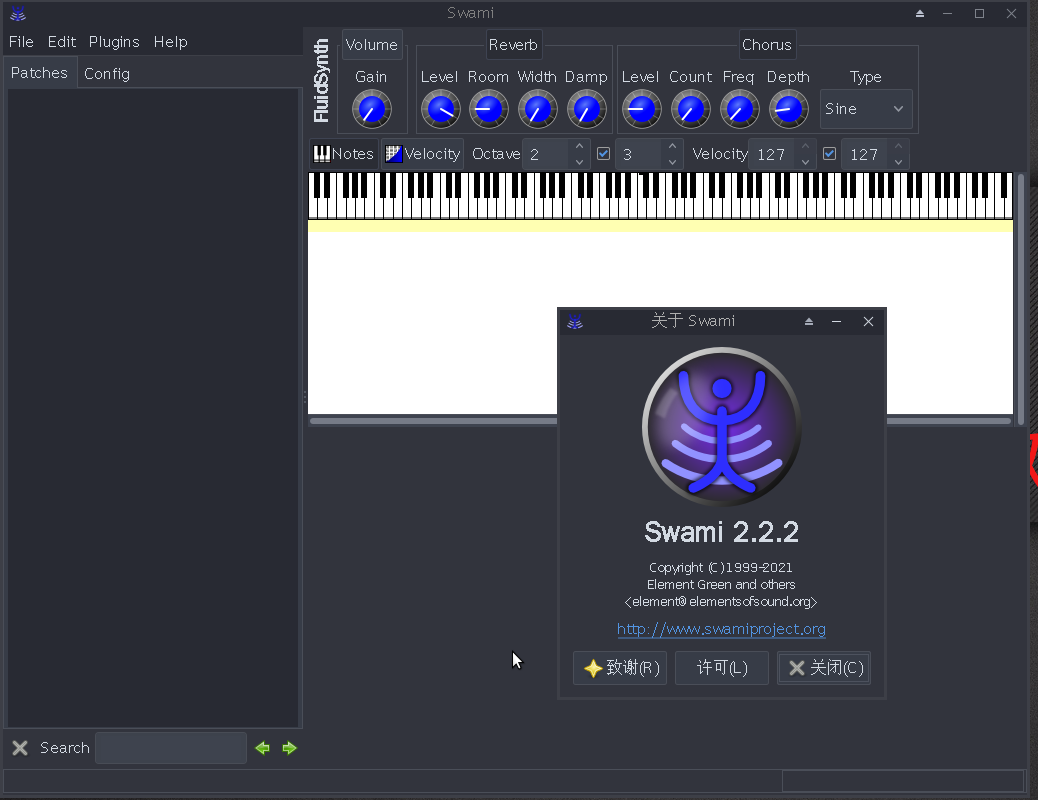This screenshot has width=1038, height=800.
Task: Increase the lower Octave value 2
Action: point(579,146)
